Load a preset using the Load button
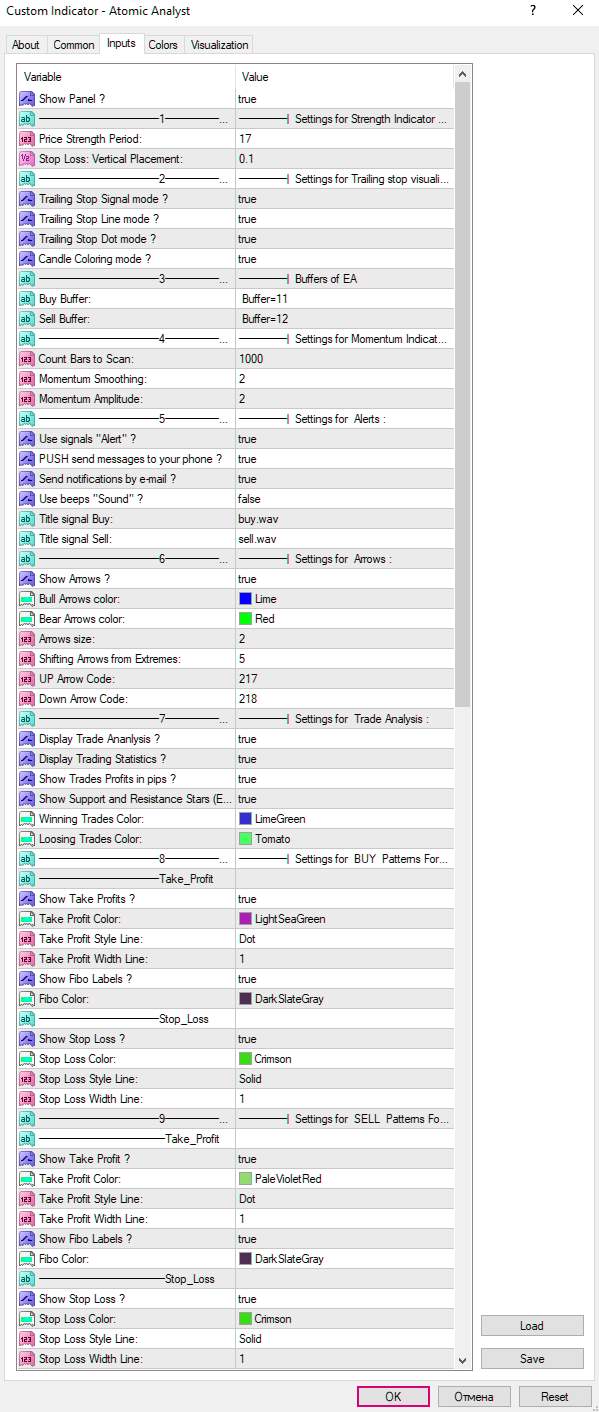This screenshot has width=599, height=1412. click(x=532, y=1326)
